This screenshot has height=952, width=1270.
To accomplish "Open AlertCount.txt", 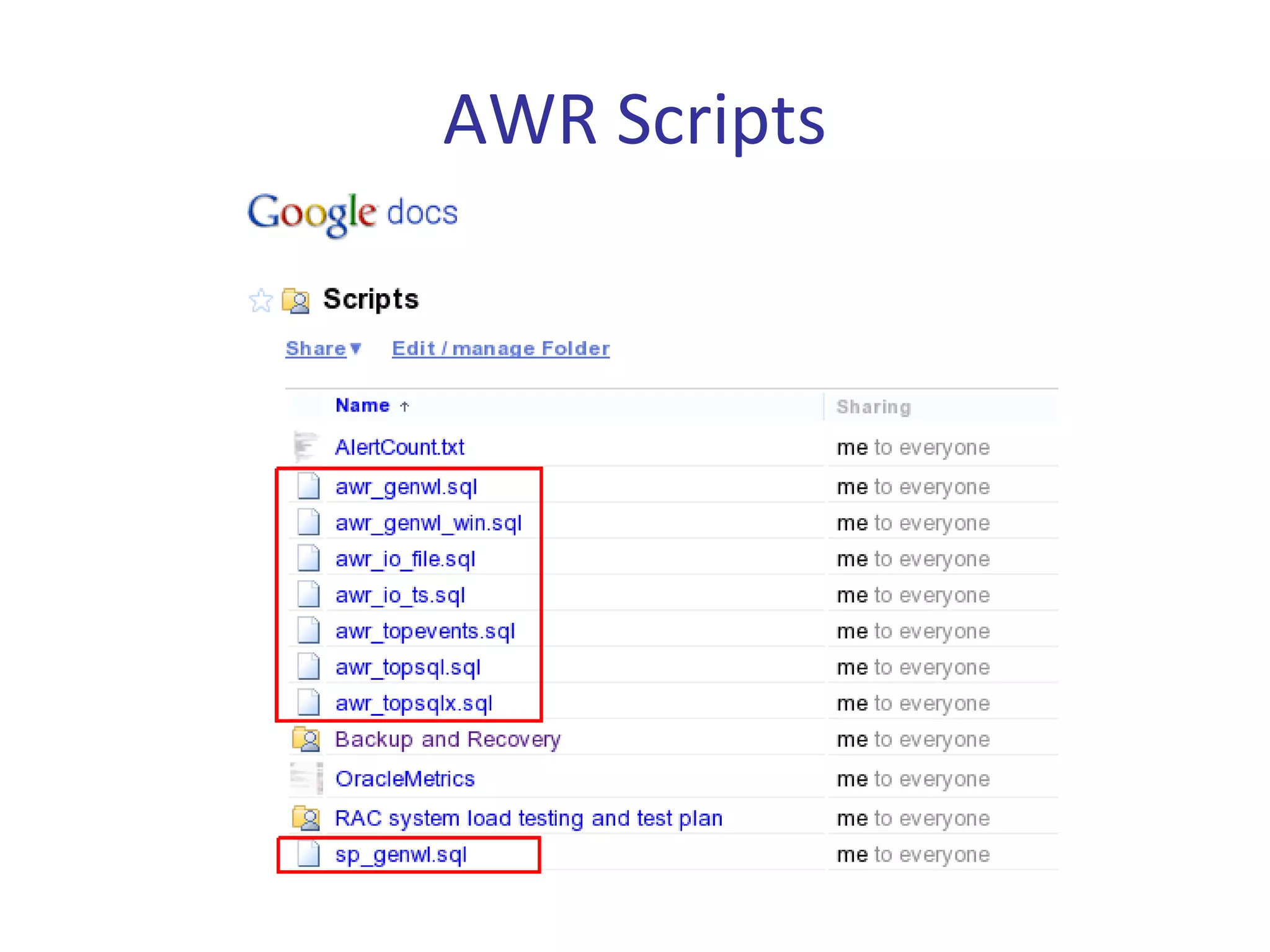I will (399, 447).
